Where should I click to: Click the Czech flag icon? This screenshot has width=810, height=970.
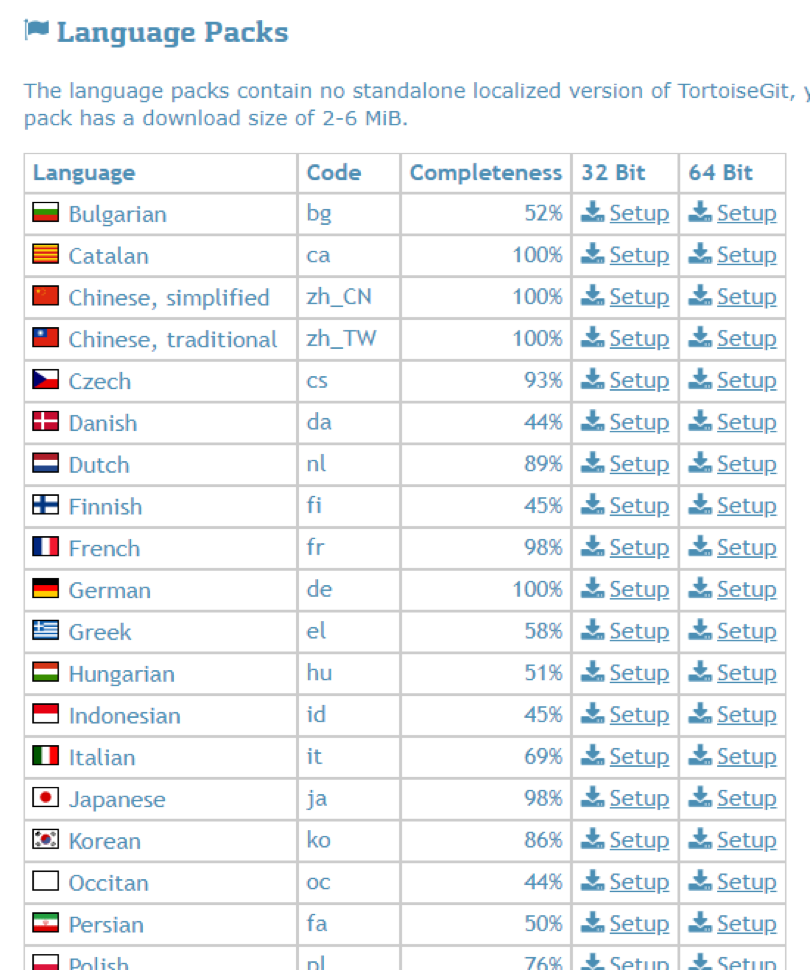pos(46,379)
